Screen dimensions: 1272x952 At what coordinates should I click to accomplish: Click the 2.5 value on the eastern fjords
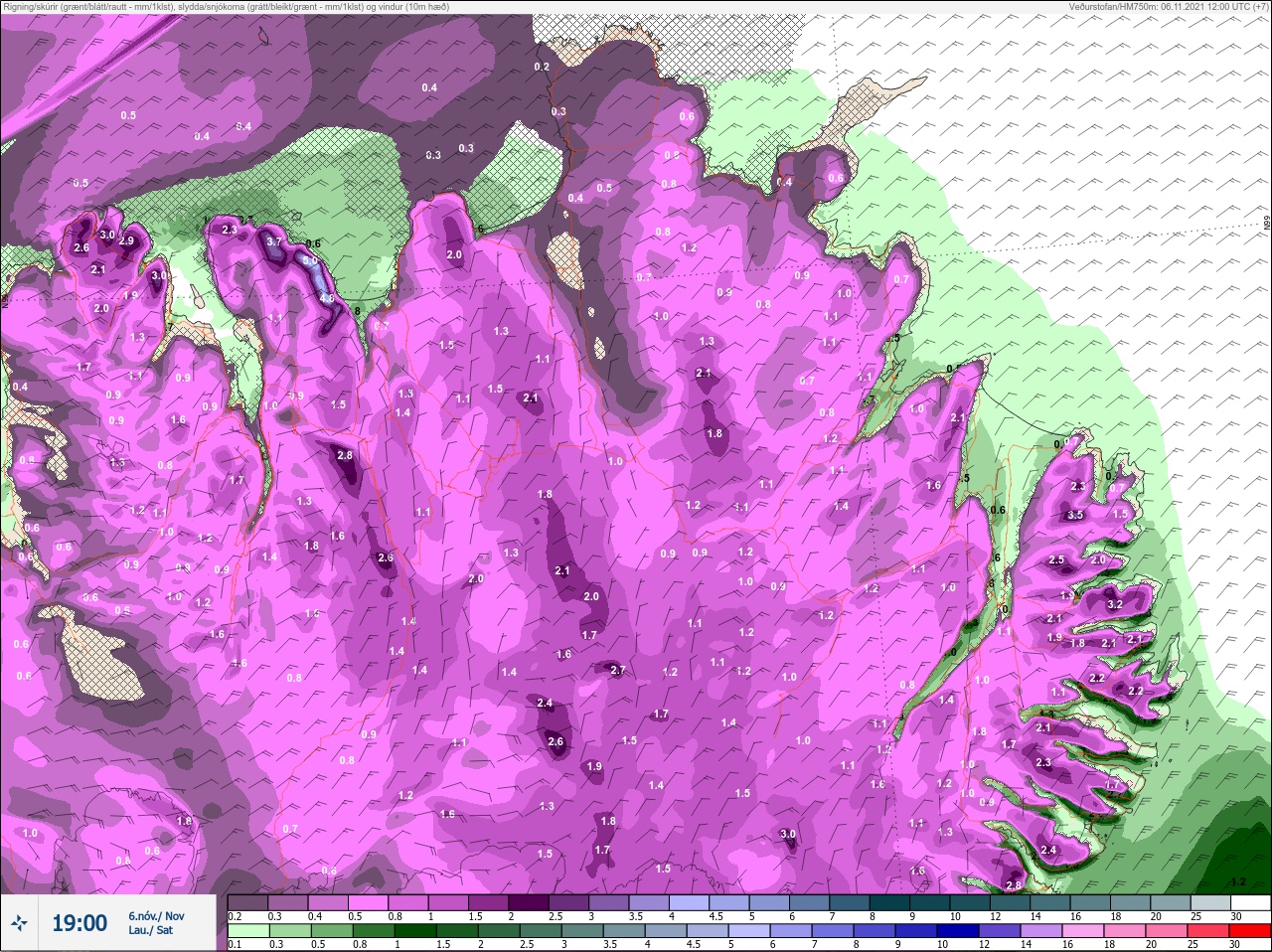click(x=1056, y=559)
